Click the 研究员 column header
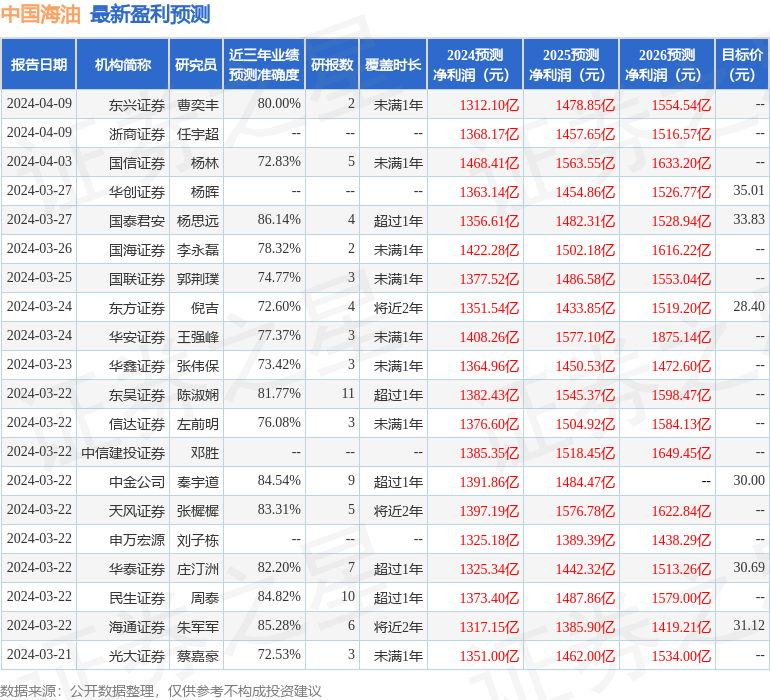Image resolution: width=770 pixels, height=700 pixels. 196,64
